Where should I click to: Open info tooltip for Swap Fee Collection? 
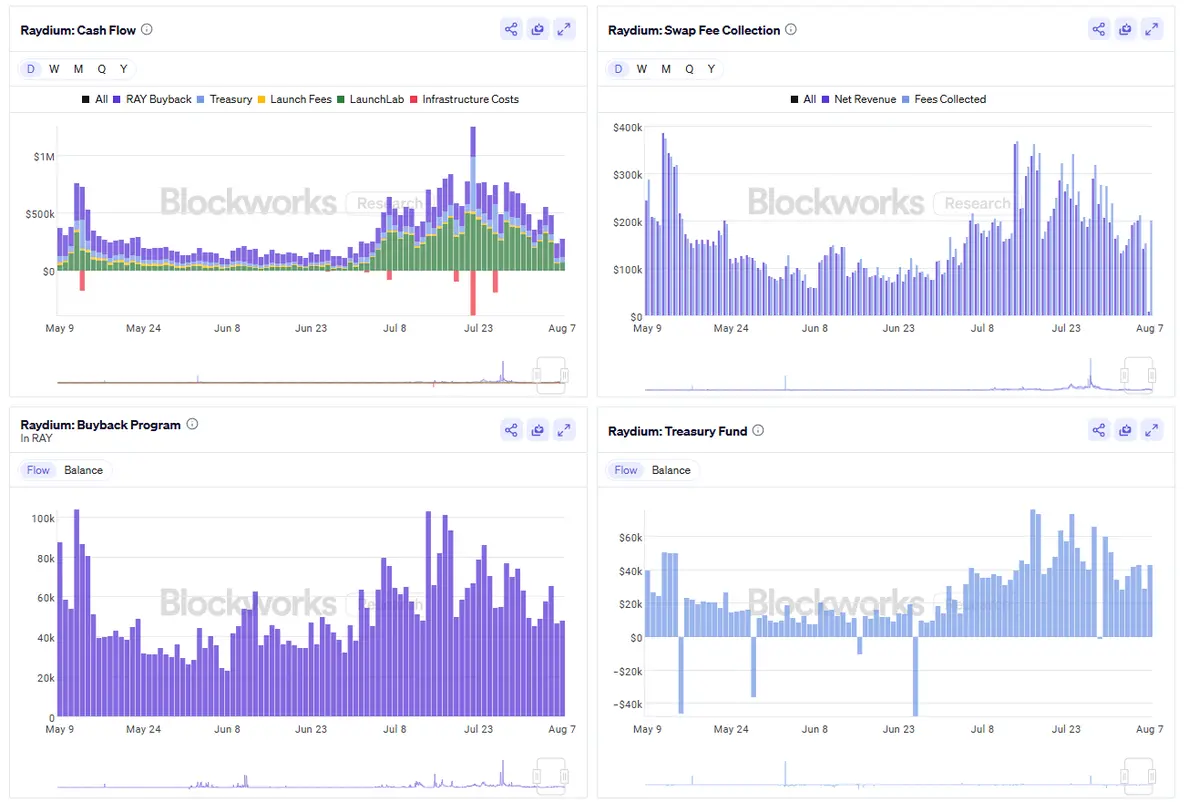pyautogui.click(x=791, y=29)
